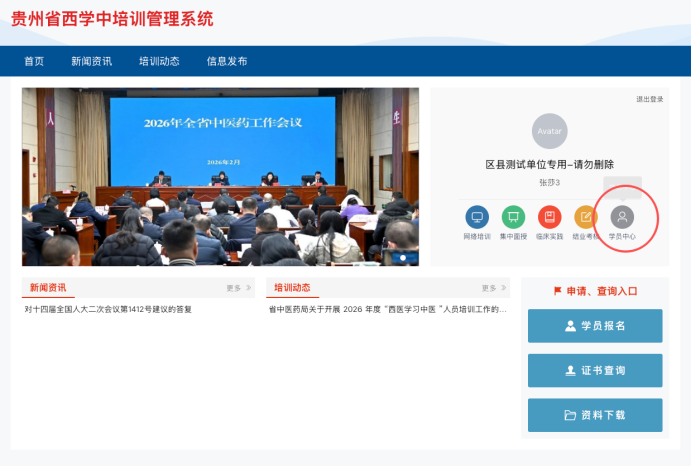692x467 pixels.
Task: Click the 申请、查询入口 heading
Action: click(x=595, y=291)
